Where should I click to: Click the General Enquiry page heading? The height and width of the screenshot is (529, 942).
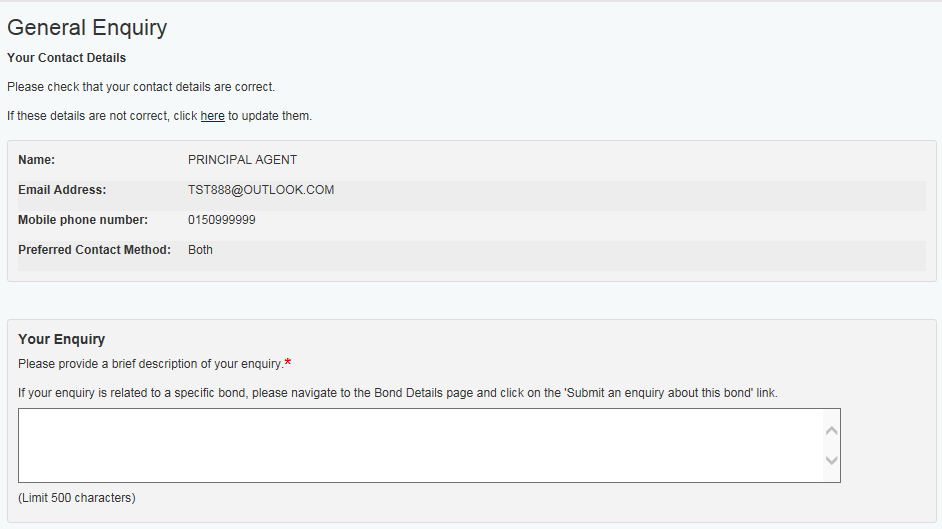(x=87, y=28)
